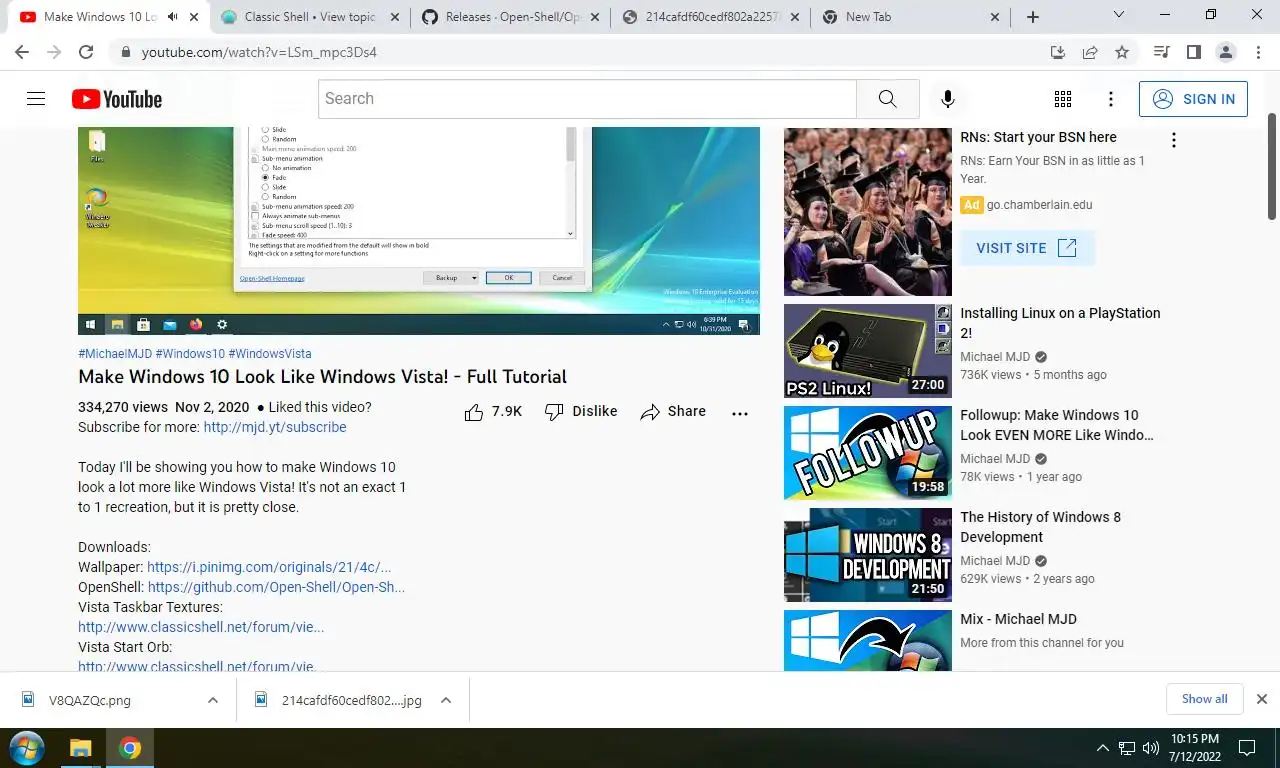
Task: Open the YouTube hamburger guide menu
Action: click(36, 99)
